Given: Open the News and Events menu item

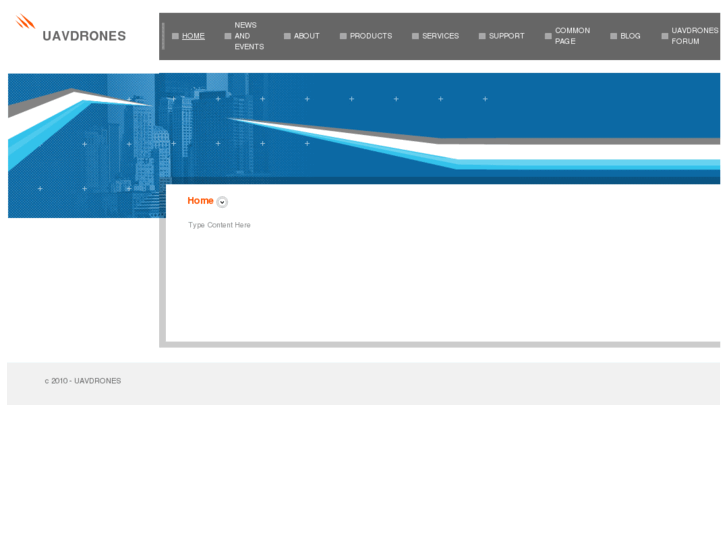Looking at the screenshot, I should [x=249, y=36].
